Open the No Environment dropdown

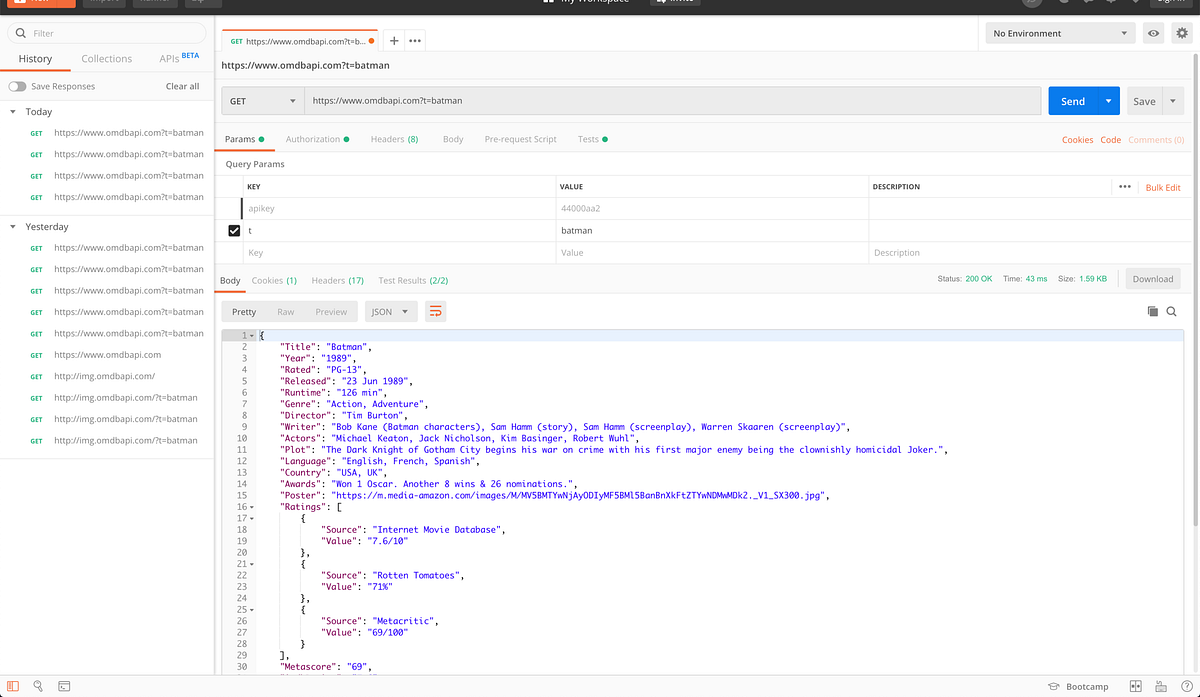tap(1059, 32)
